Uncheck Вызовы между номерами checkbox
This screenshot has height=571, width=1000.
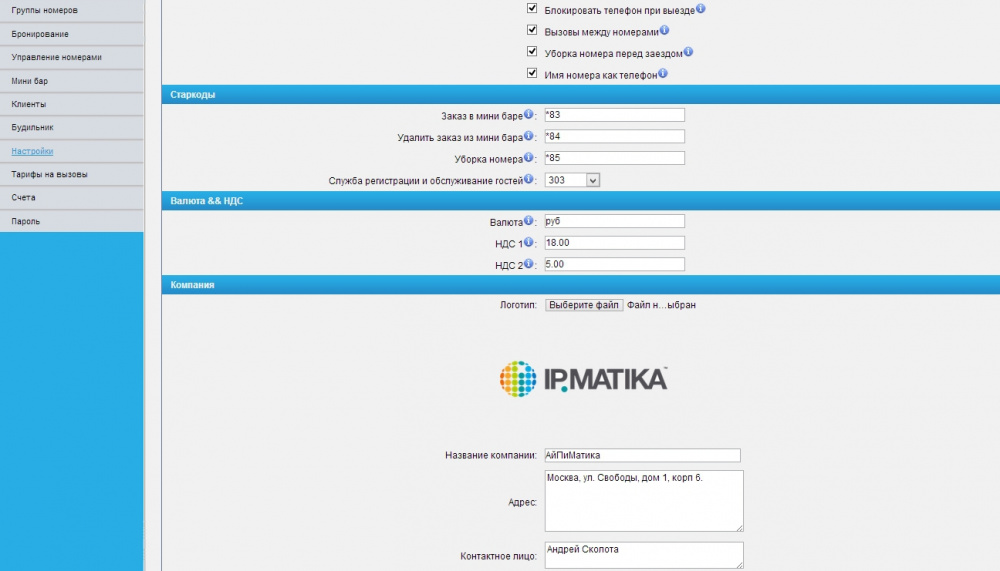pyautogui.click(x=532, y=30)
